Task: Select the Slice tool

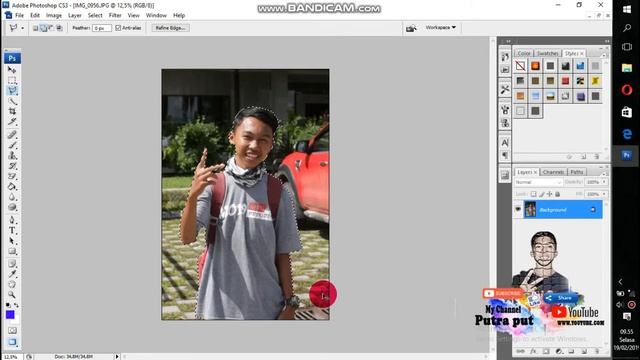Action: click(12, 122)
